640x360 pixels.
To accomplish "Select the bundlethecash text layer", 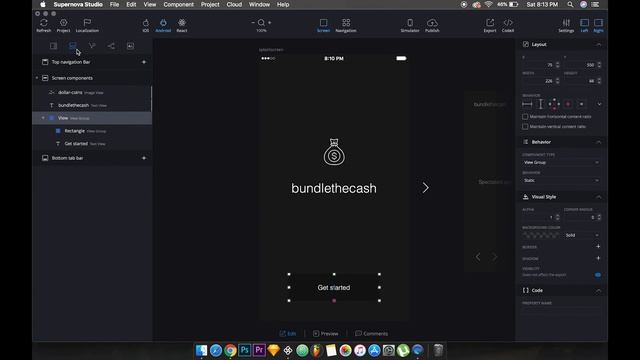I will pyautogui.click(x=92, y=105).
